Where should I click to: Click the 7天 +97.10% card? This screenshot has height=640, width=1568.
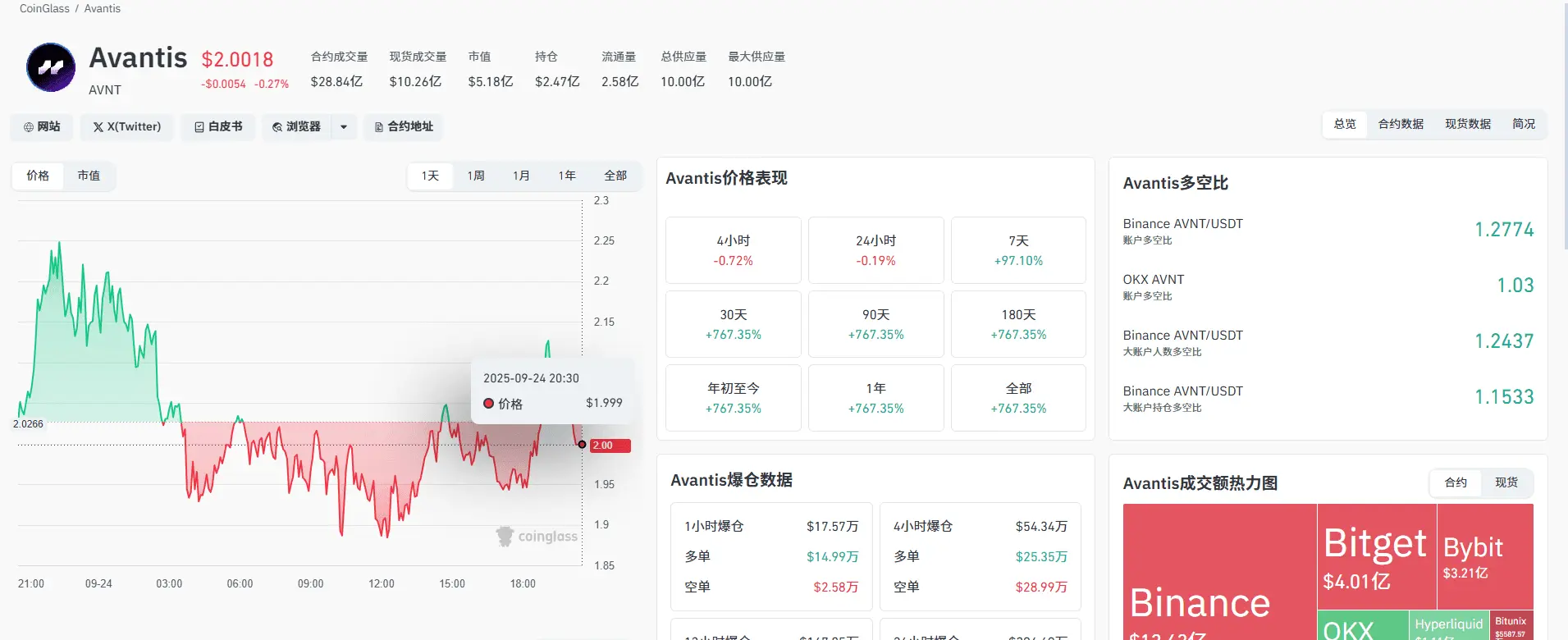(1018, 250)
